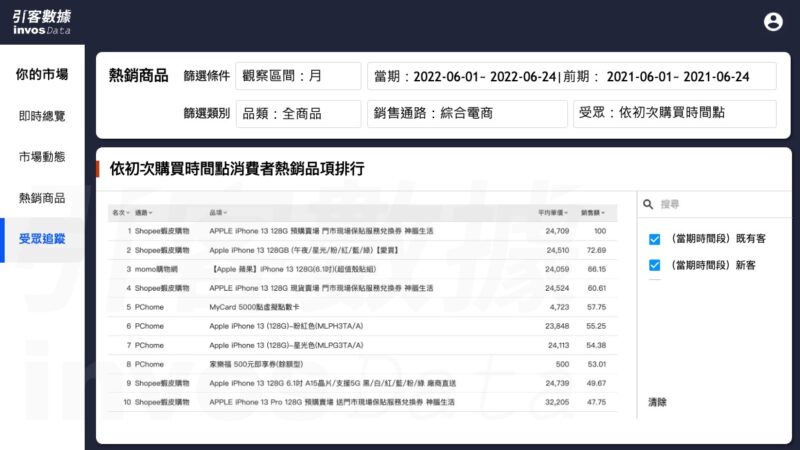Open the user account profile icon
This screenshot has width=800, height=450.
(x=773, y=22)
